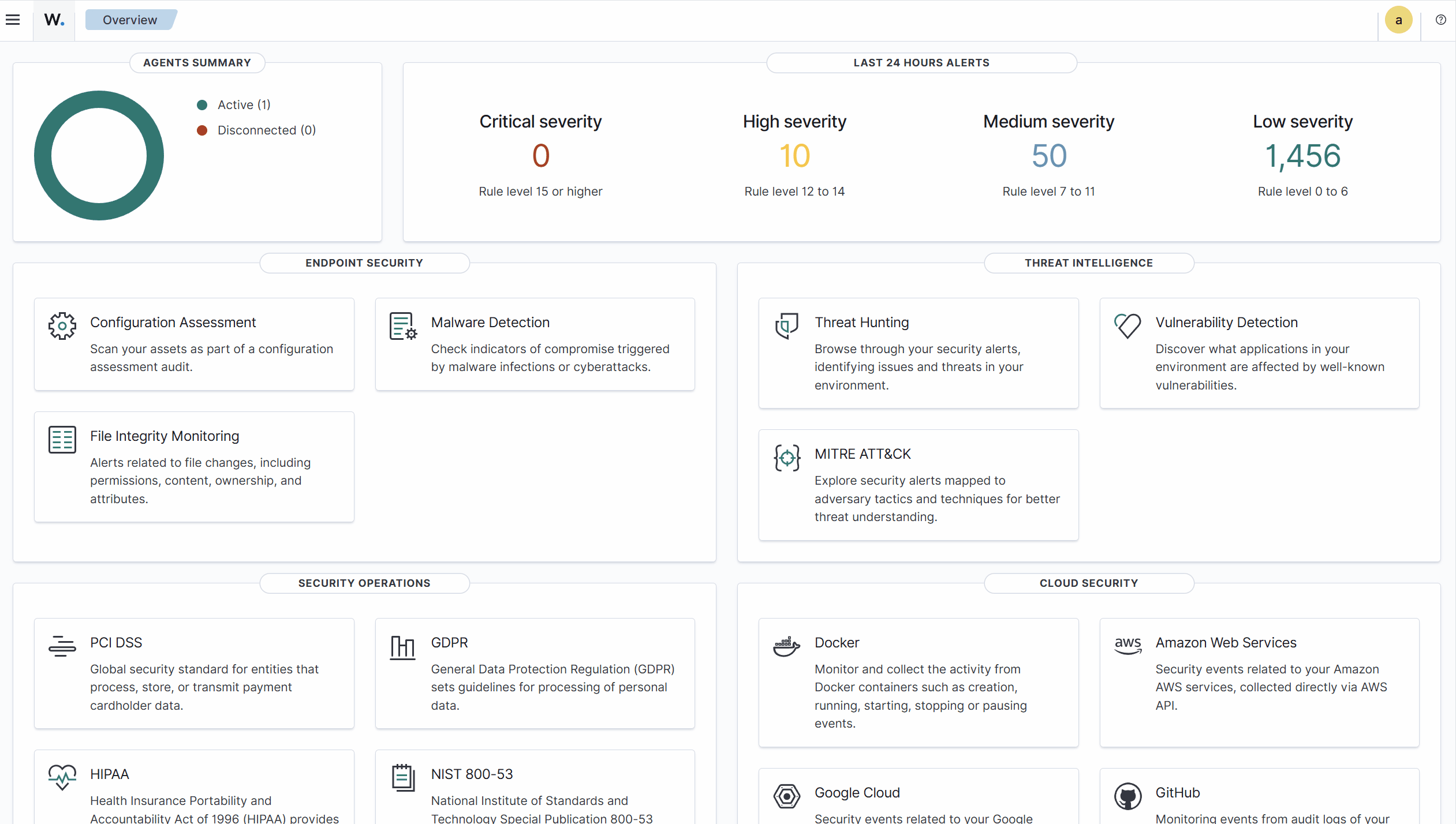Open the Amazon Web Services card
The width and height of the screenshot is (1456, 824).
(x=1259, y=683)
